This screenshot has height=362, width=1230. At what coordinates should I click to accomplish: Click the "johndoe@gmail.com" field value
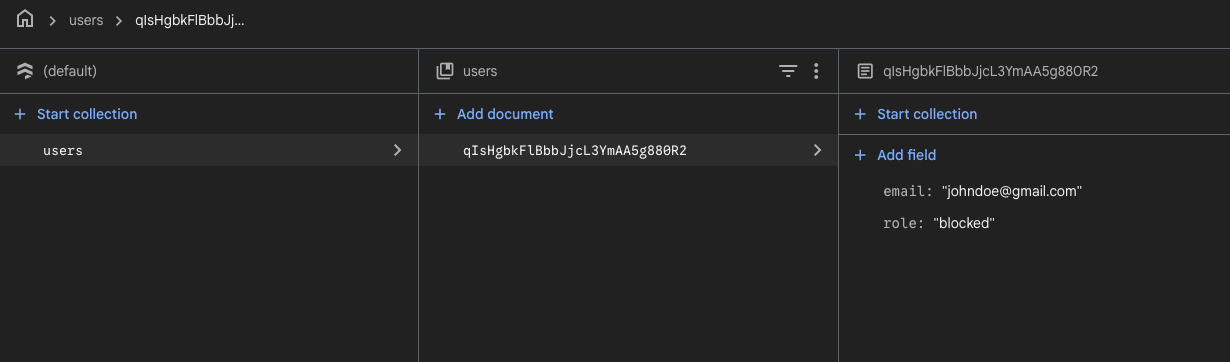click(x=1012, y=190)
